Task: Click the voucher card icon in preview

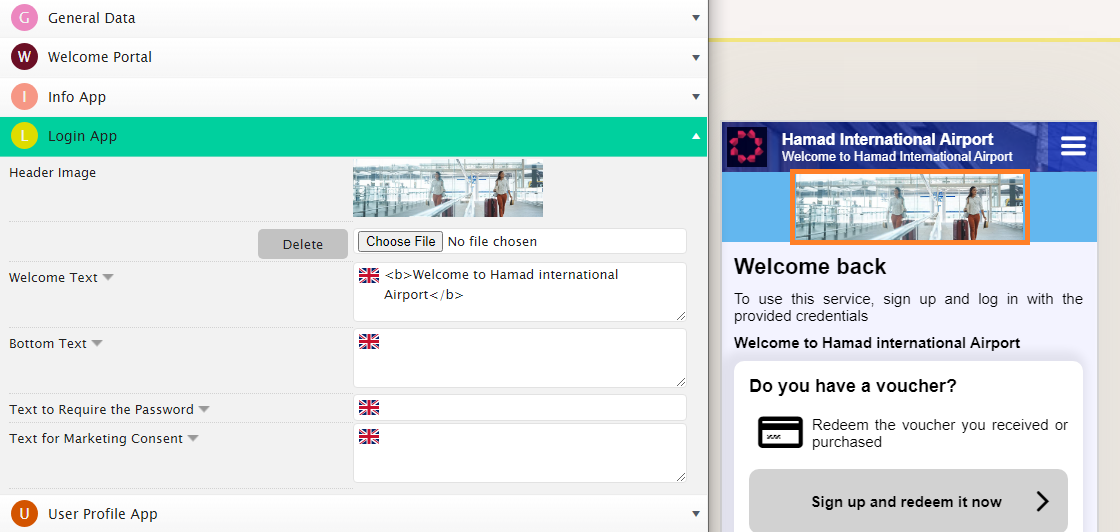Action: click(780, 433)
